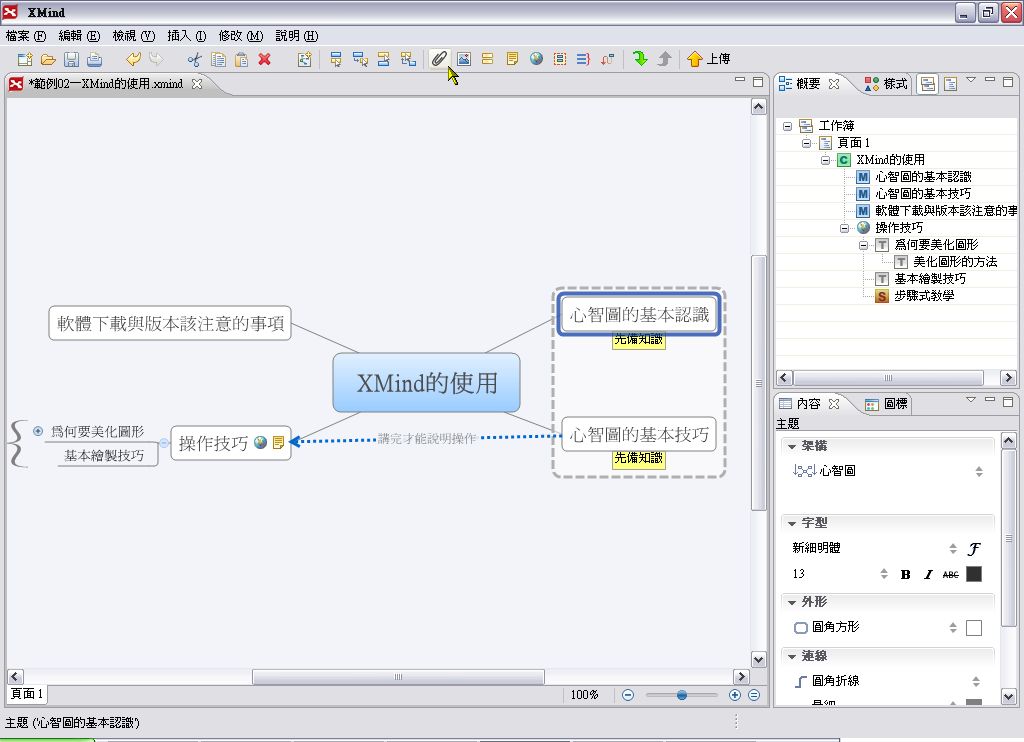Image resolution: width=1024 pixels, height=742 pixels.
Task: Click the Insert subtopic toolbar icon
Action: [x=360, y=59]
